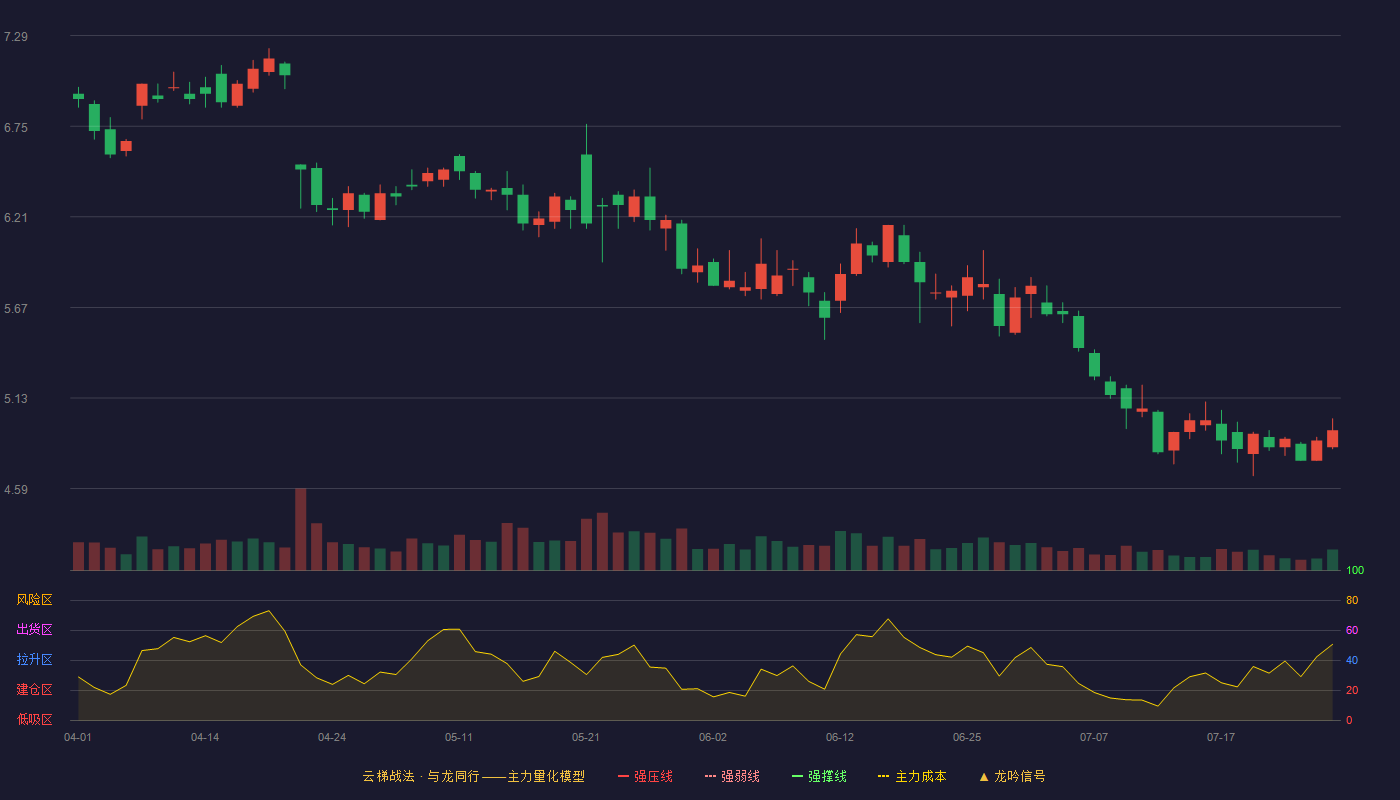
Task: Click the 07-17 date label
Action: coord(1221,737)
